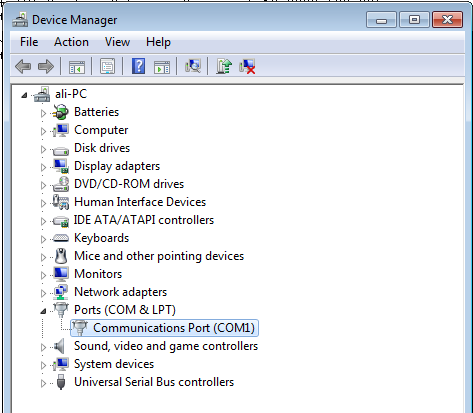Select the Network adapters item
Viewport: 473px width, 413px height.
click(120, 292)
